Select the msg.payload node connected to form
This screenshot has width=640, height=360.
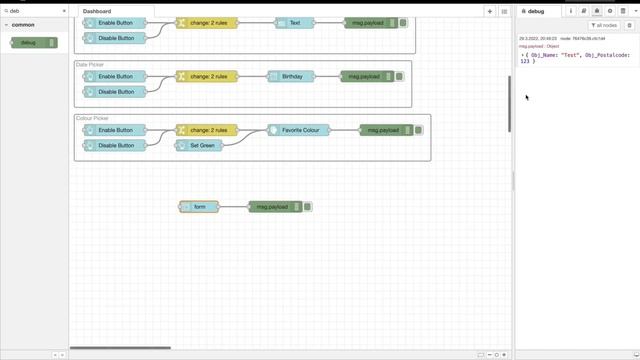pyautogui.click(x=276, y=207)
